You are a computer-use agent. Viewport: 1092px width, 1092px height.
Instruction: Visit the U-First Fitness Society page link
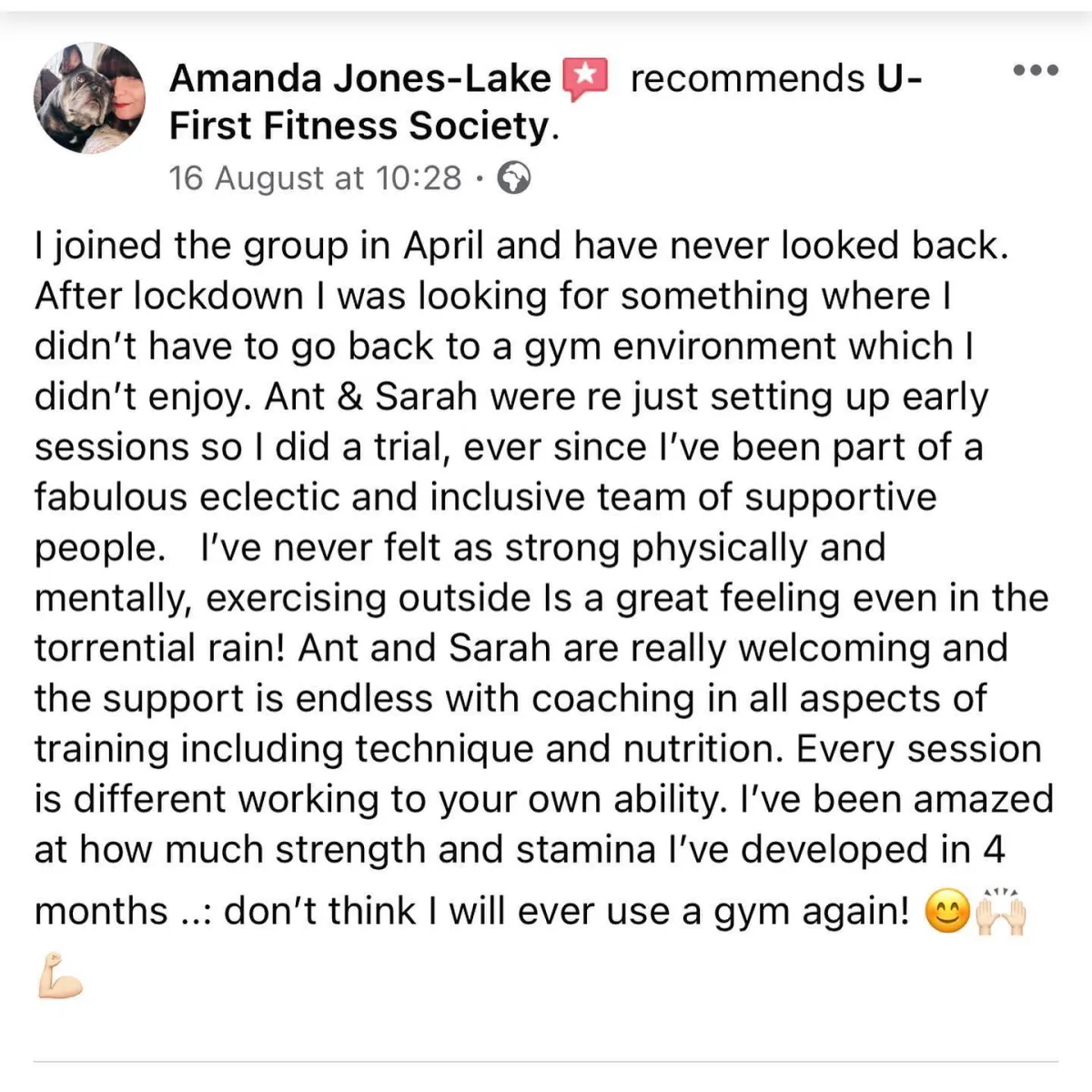364,126
